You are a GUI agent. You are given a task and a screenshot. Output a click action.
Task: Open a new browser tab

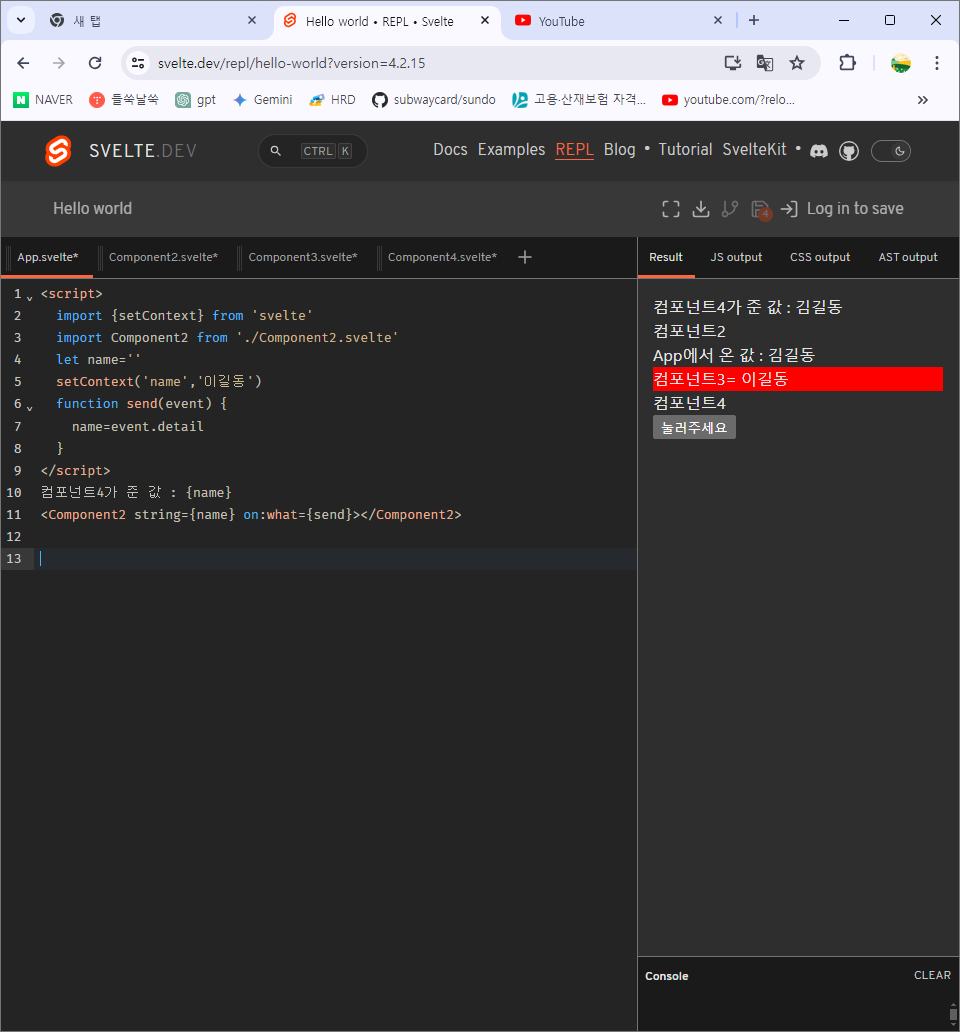[754, 20]
